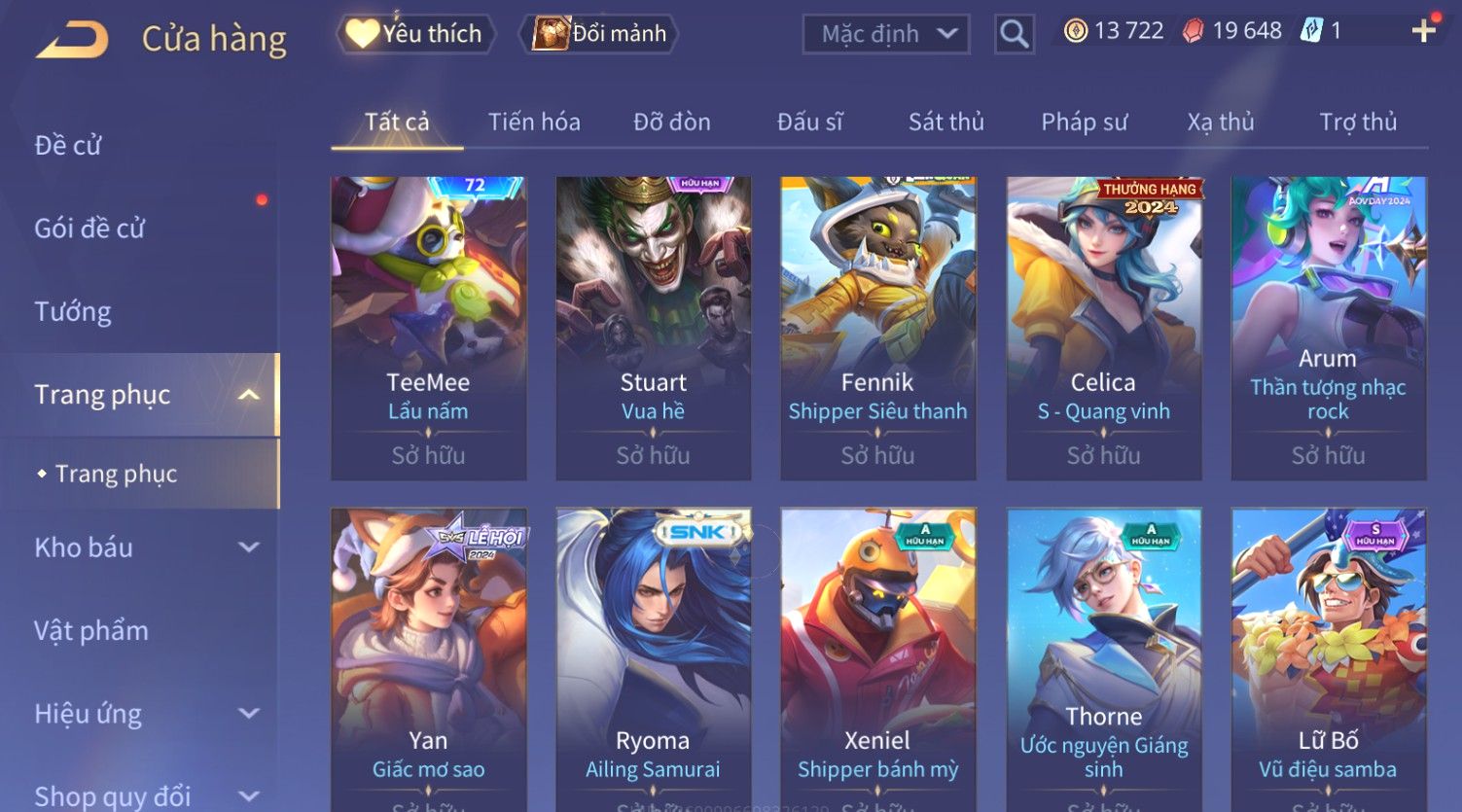Open the search magnifier icon
Screen dimensions: 1462x812
click(x=1014, y=34)
